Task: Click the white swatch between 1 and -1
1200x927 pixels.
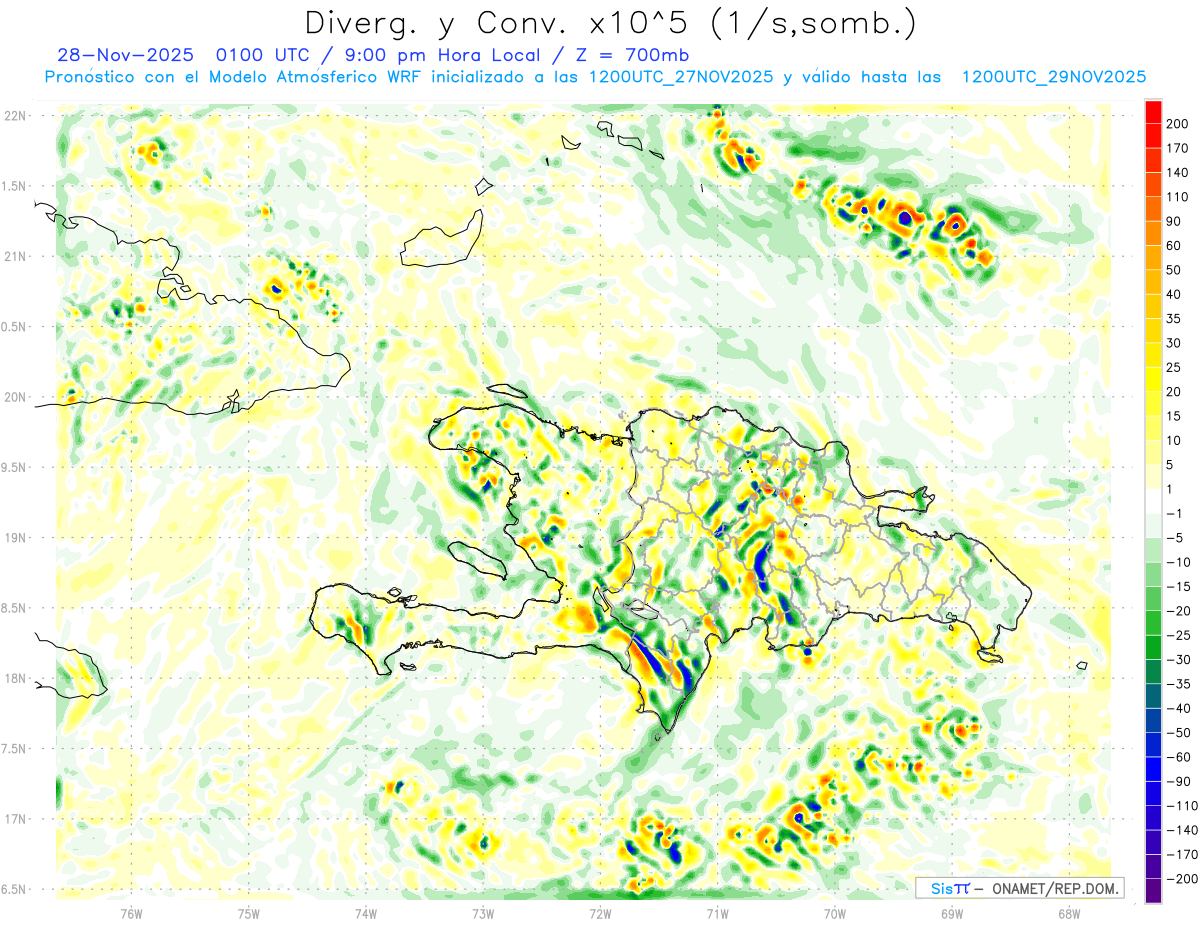Action: coord(1153,501)
